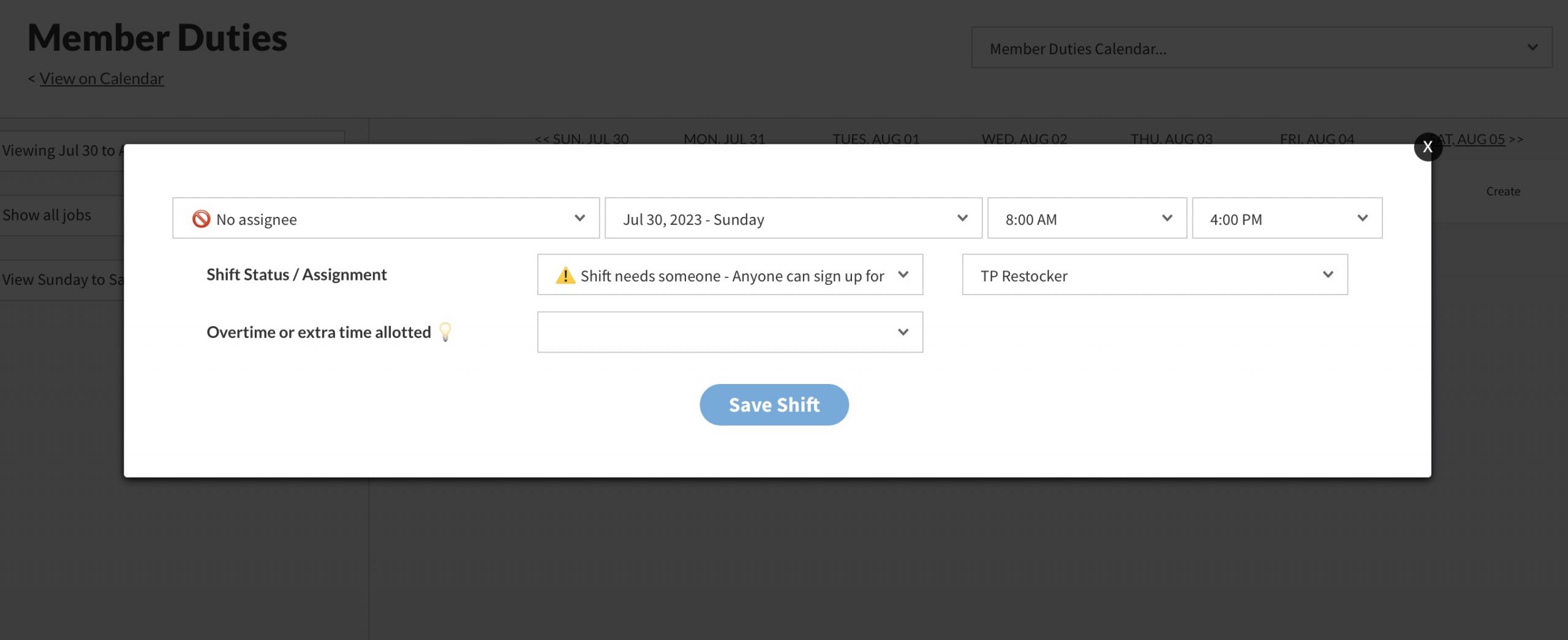Click the View Sunday to Saturday option
1568x640 pixels.
pos(61,279)
